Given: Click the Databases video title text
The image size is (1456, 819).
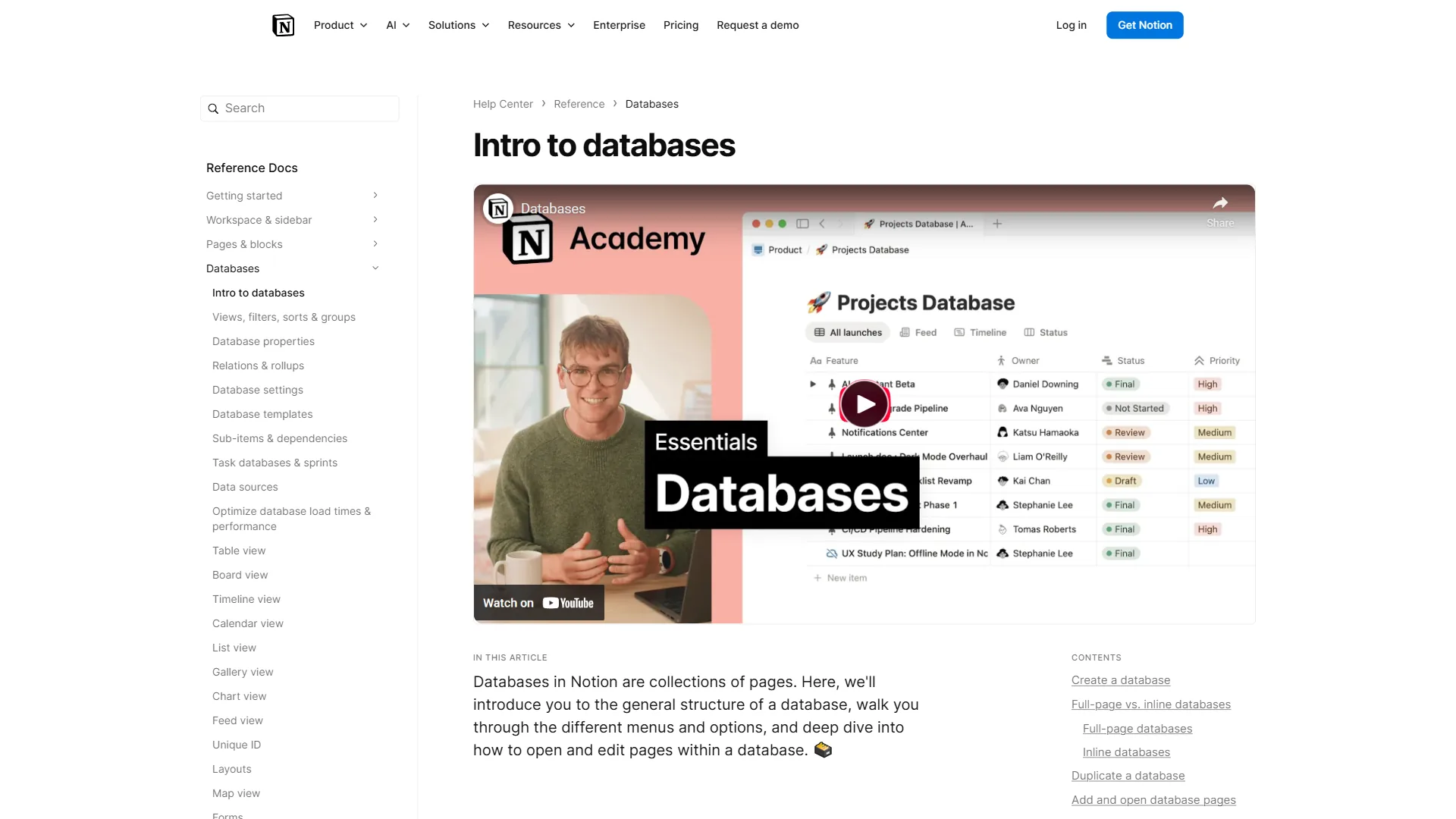Looking at the screenshot, I should pos(553,209).
